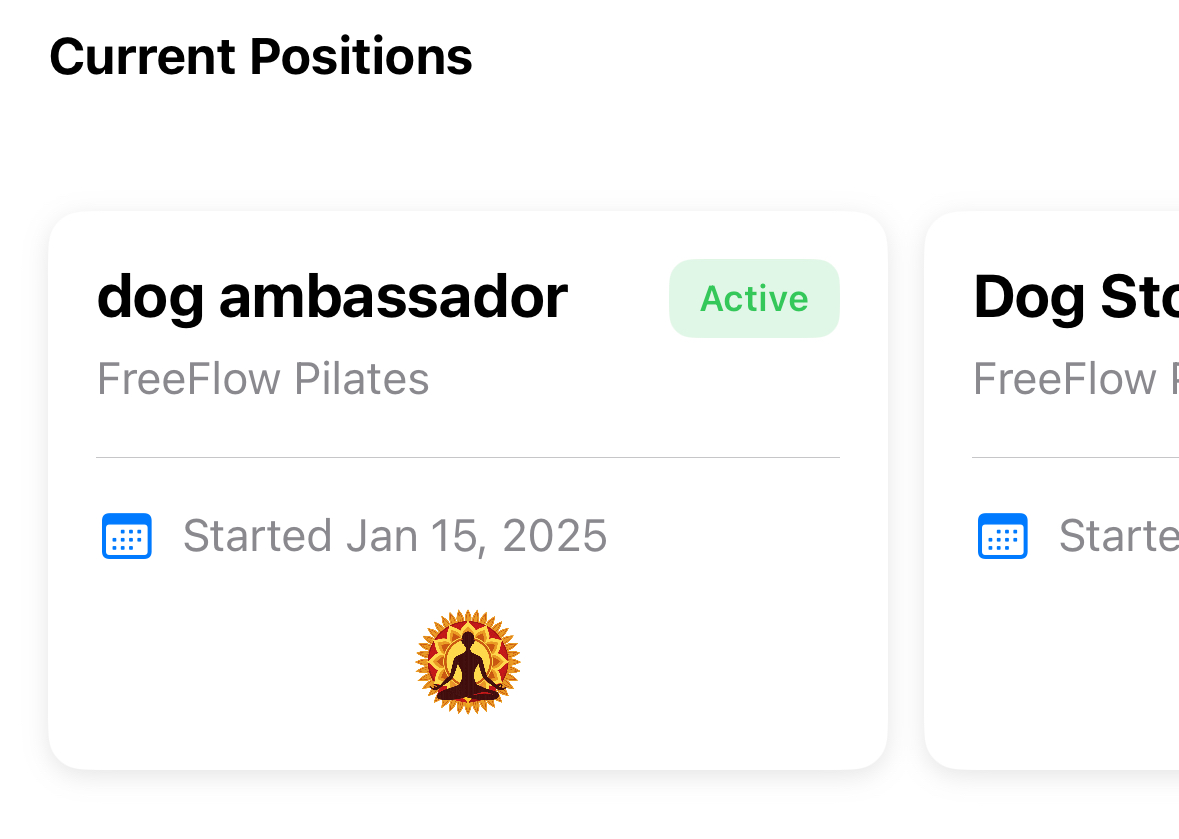This screenshot has height=839, width=1179.
Task: Click the divider line in dog ambassador card
Action: pos(468,457)
